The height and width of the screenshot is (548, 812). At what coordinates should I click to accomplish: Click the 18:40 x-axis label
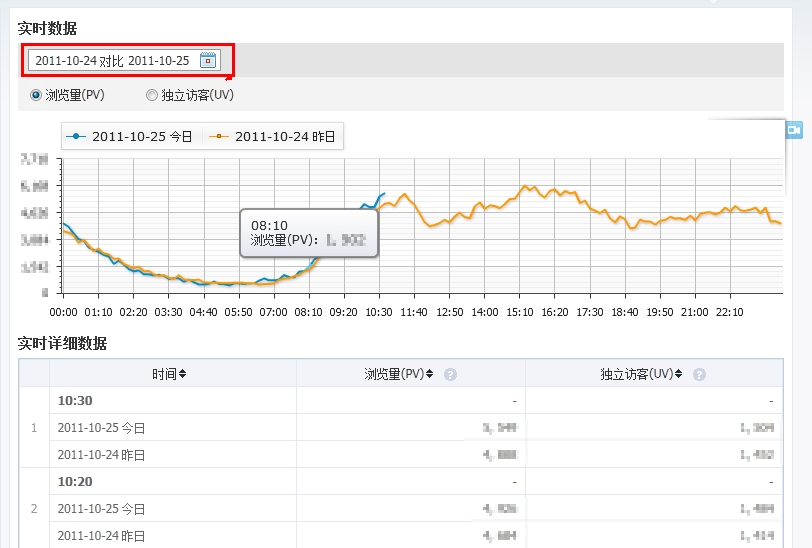pyautogui.click(x=625, y=312)
